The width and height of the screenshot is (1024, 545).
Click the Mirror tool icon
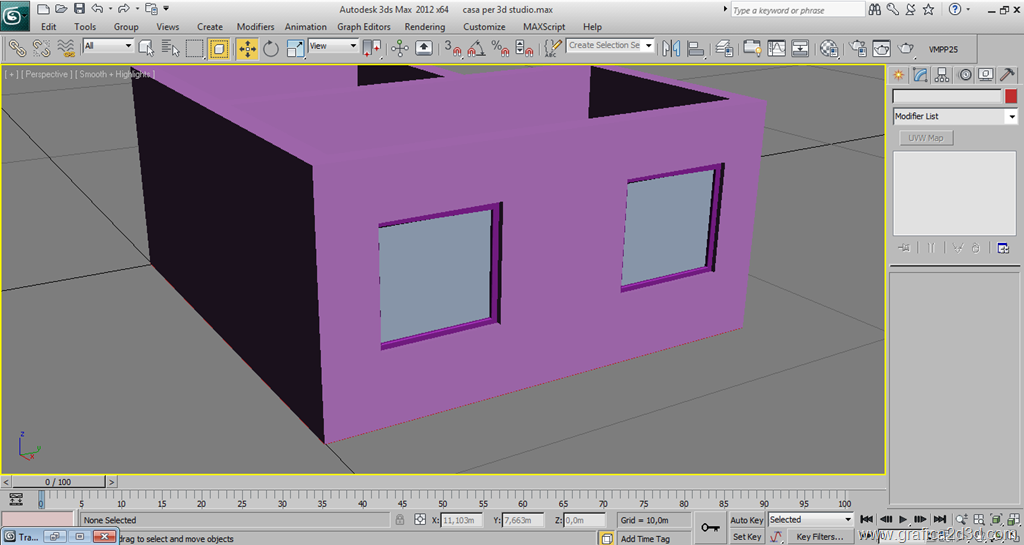point(671,48)
